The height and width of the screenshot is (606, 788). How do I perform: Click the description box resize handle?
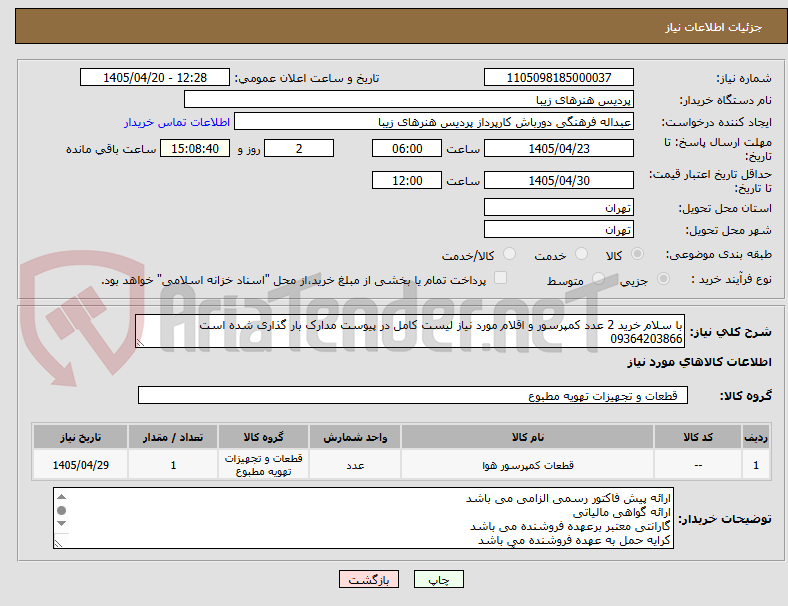(140, 343)
